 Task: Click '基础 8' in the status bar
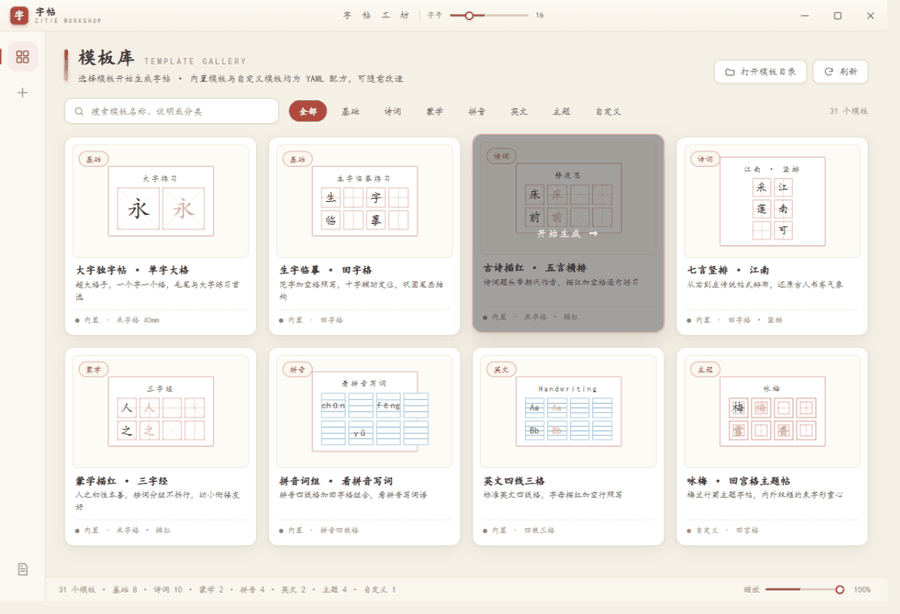pos(125,589)
